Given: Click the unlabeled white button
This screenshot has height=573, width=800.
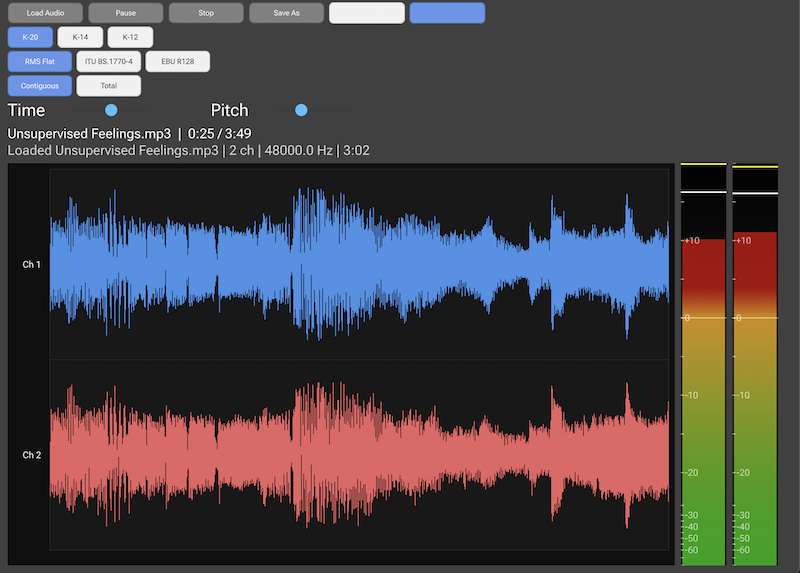Looking at the screenshot, I should tap(367, 13).
